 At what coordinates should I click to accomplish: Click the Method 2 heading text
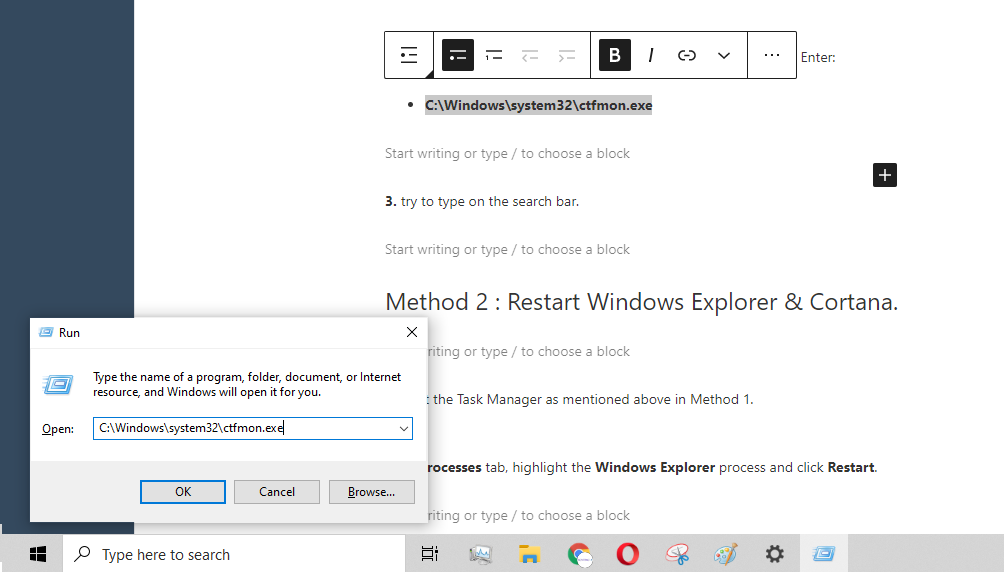(x=642, y=302)
